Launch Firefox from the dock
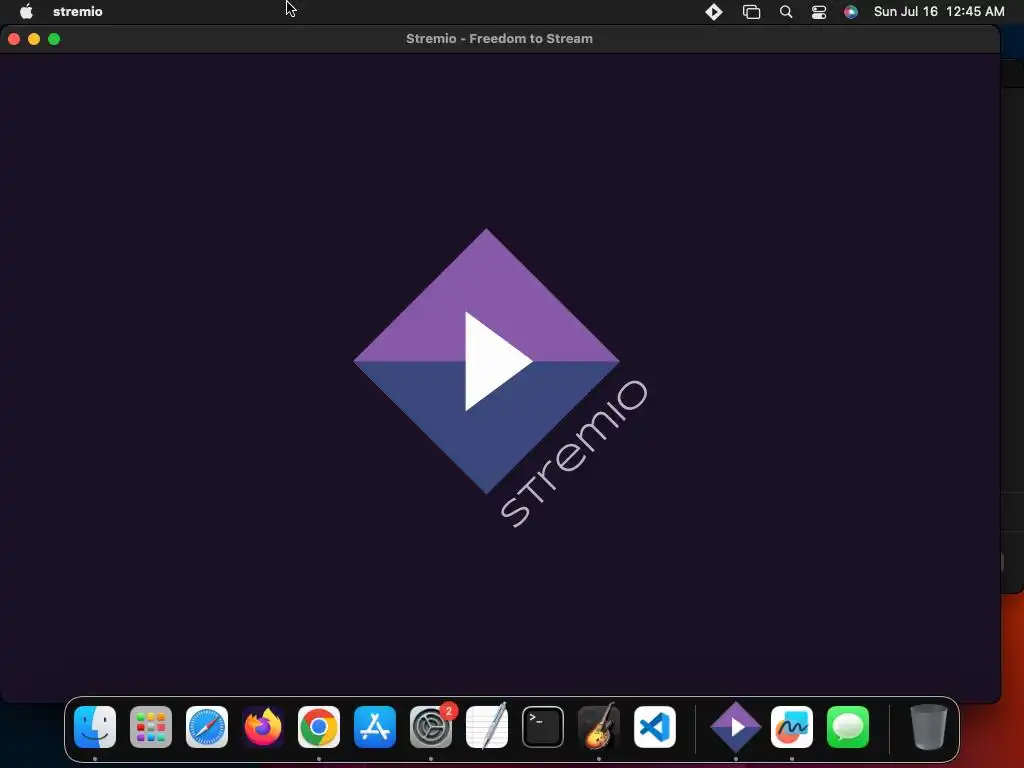This screenshot has height=768, width=1024. [x=263, y=727]
